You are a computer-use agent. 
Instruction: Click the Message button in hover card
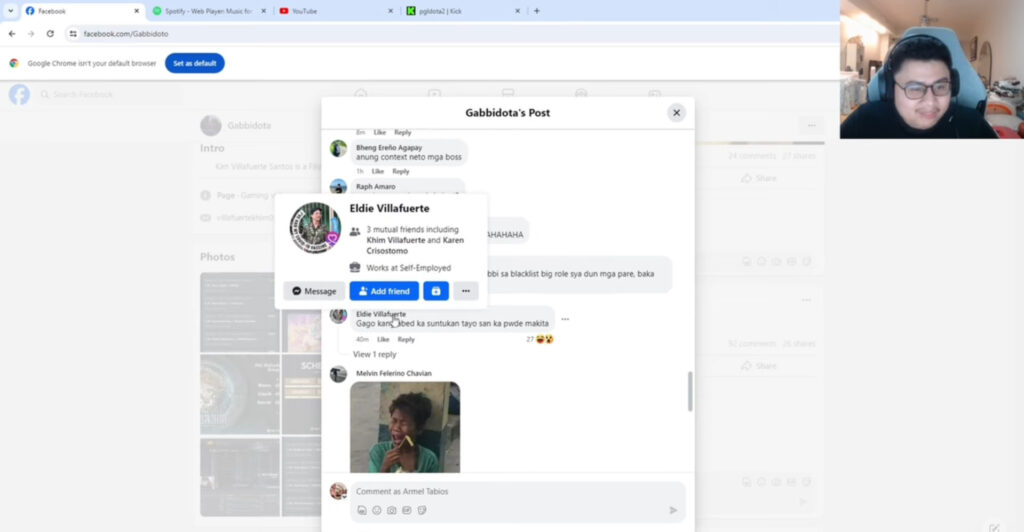click(x=314, y=291)
